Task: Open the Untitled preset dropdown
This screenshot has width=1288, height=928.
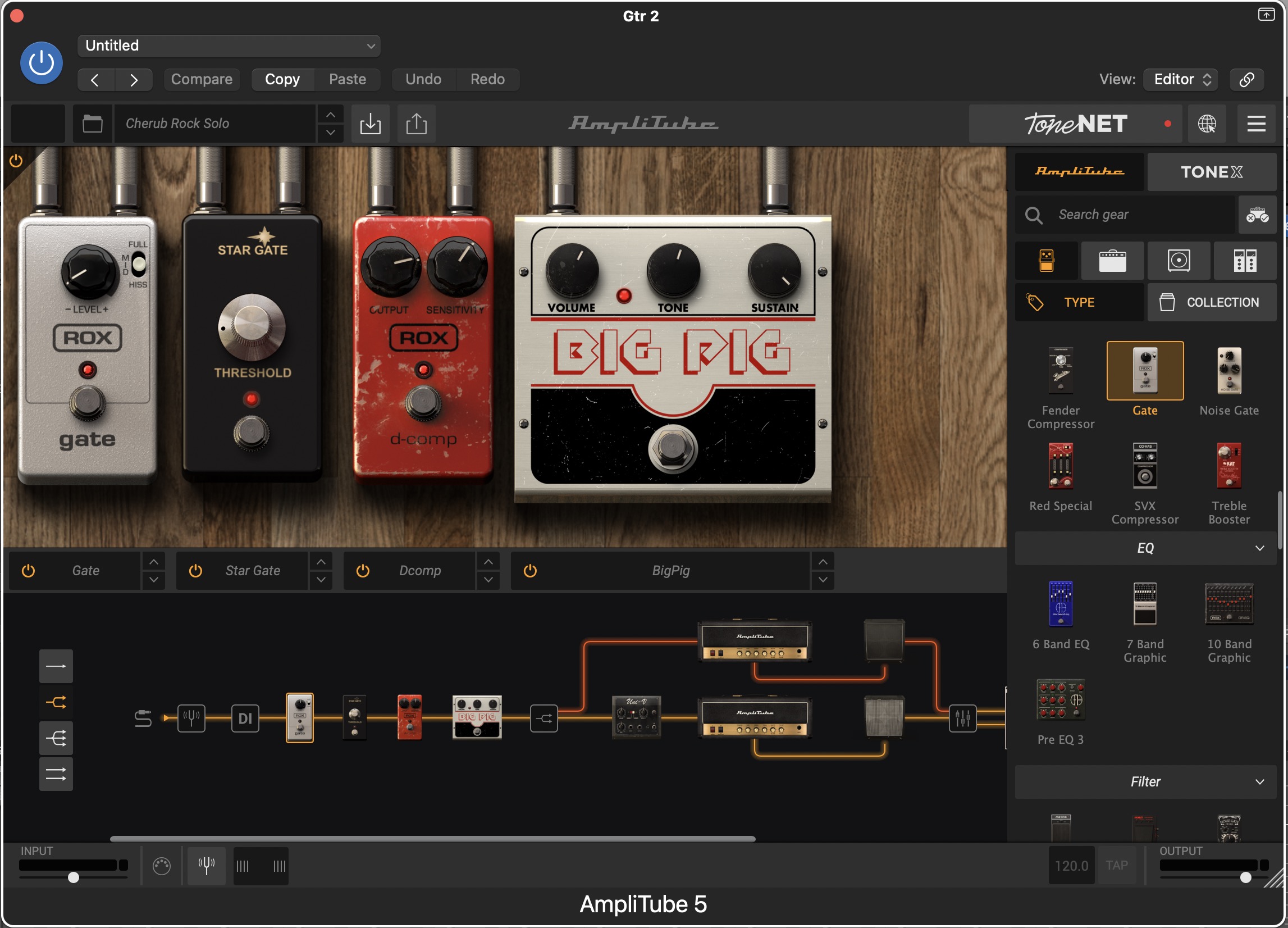Action: [229, 46]
